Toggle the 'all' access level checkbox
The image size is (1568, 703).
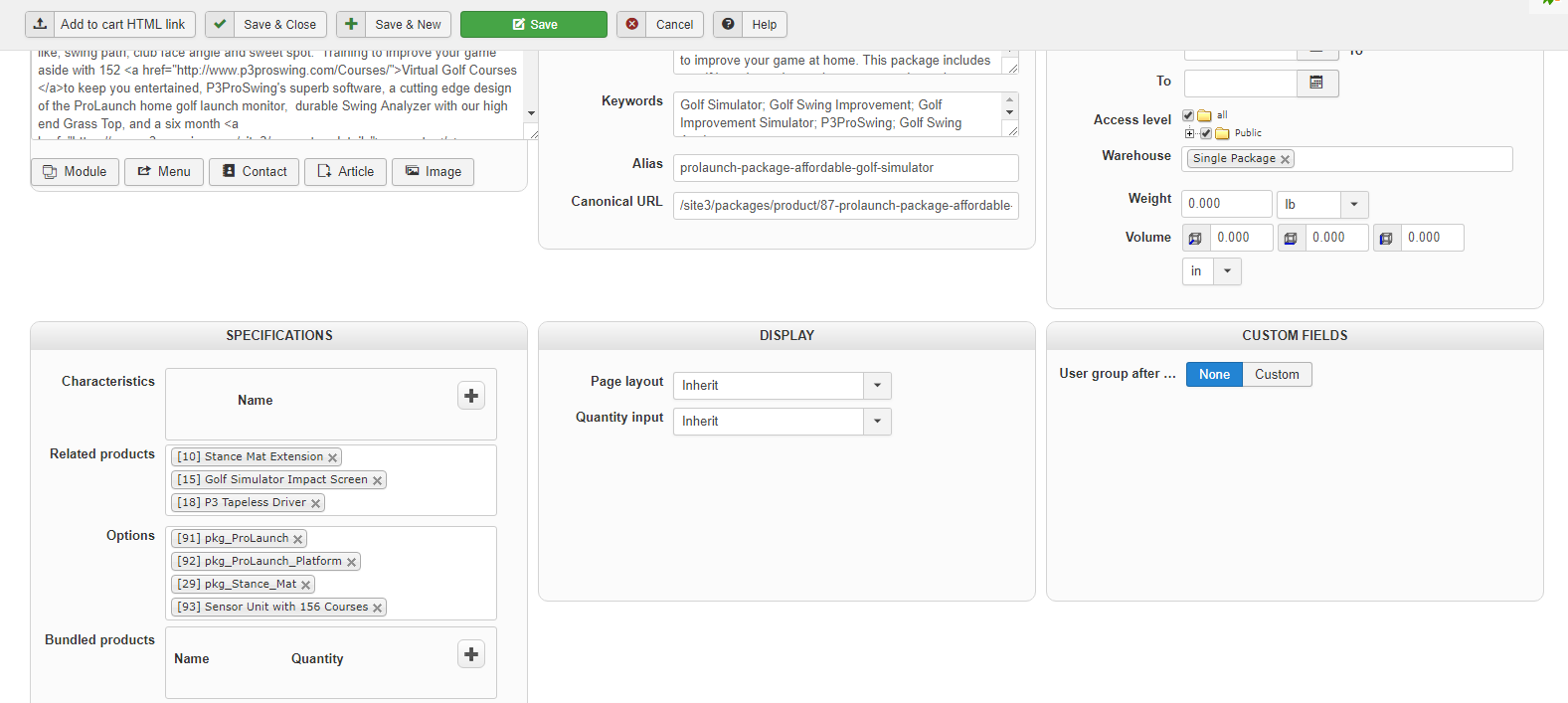(x=1188, y=115)
